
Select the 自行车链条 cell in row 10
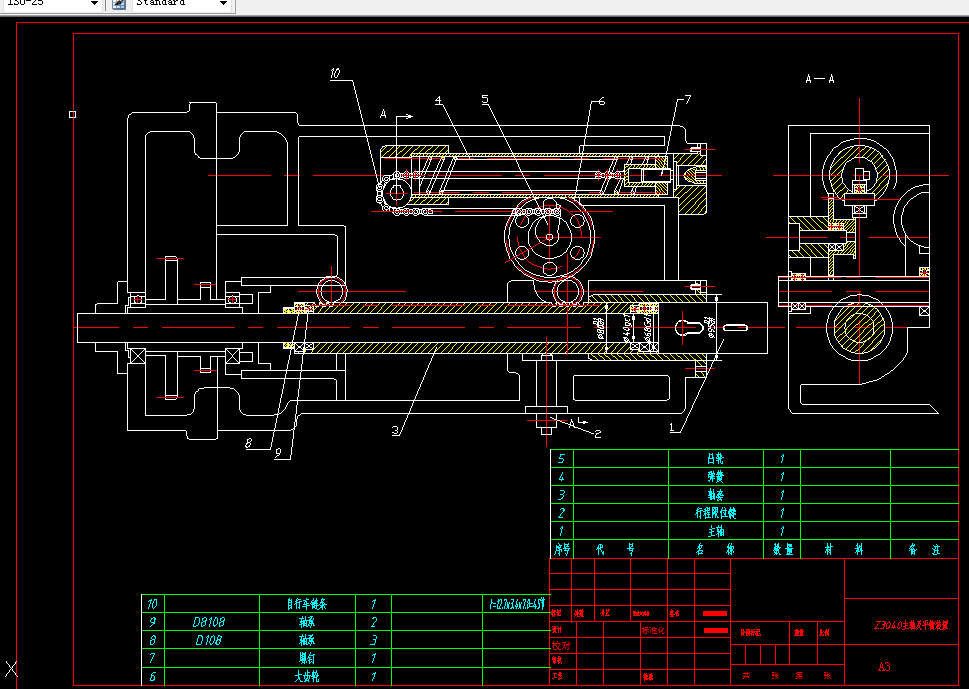coord(307,604)
